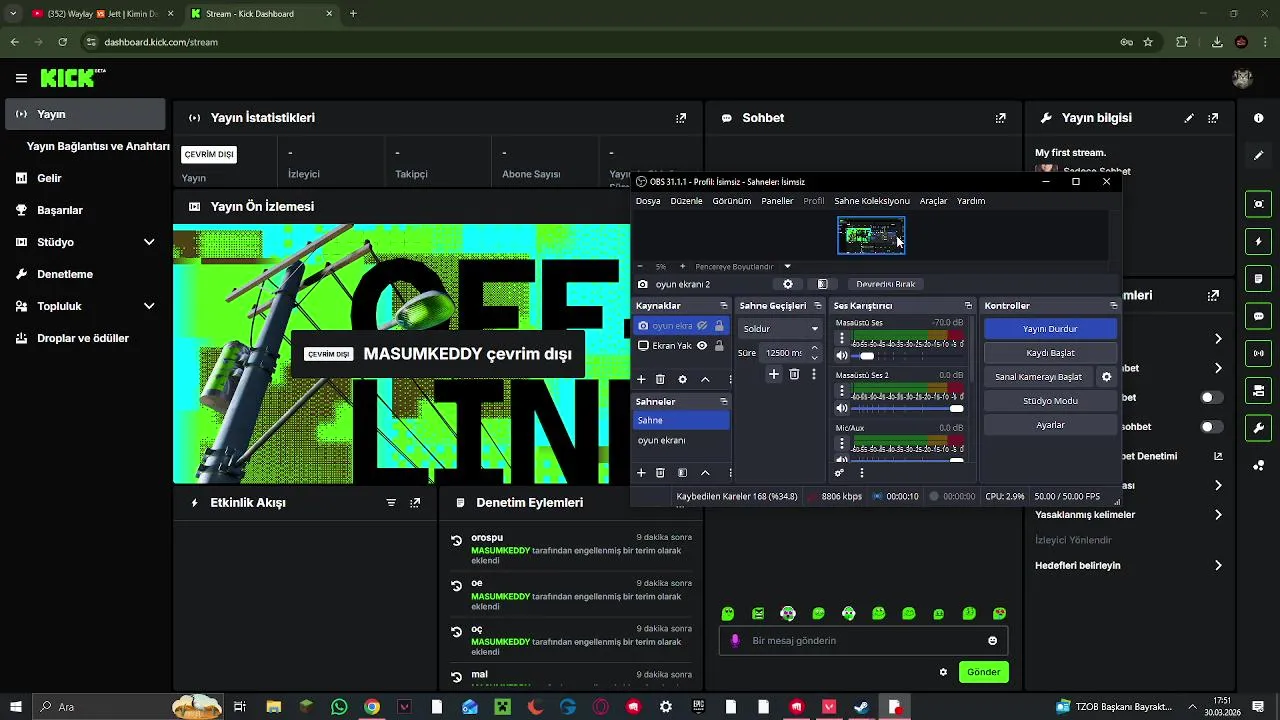Toggle visibility of 'Ekran Yak' source

coord(702,346)
